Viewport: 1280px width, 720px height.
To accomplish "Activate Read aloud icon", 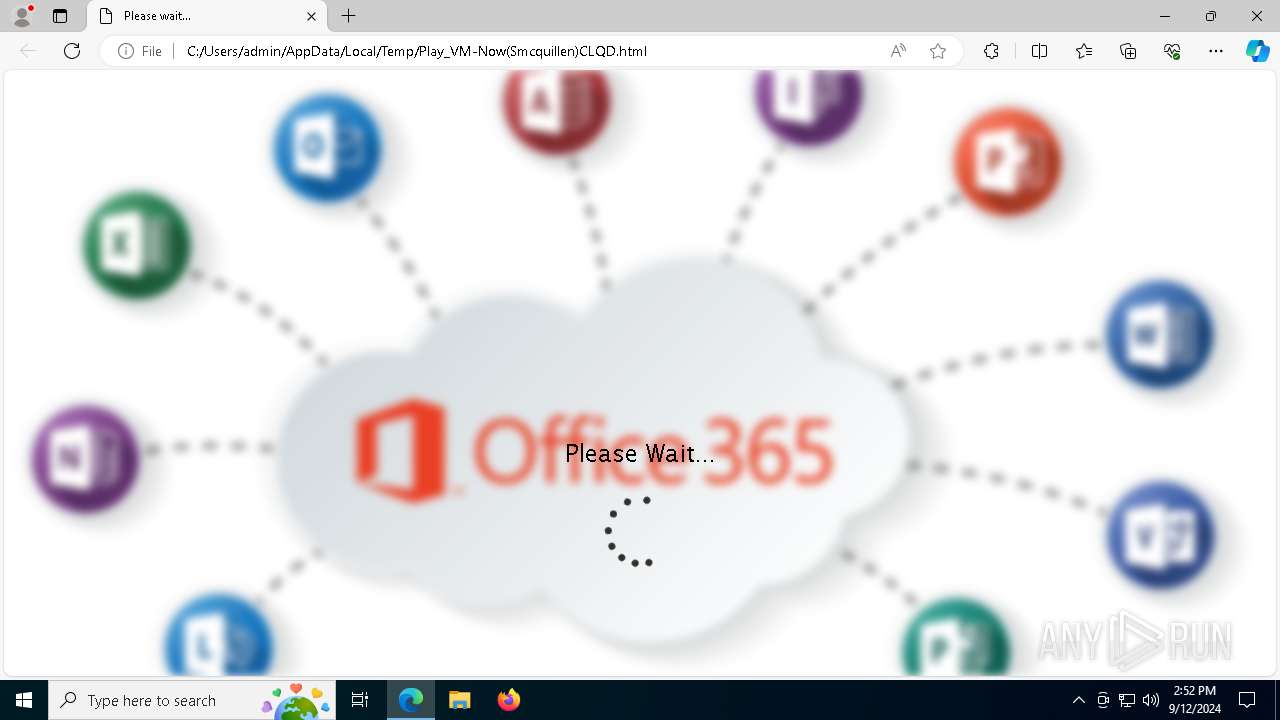I will coord(898,51).
